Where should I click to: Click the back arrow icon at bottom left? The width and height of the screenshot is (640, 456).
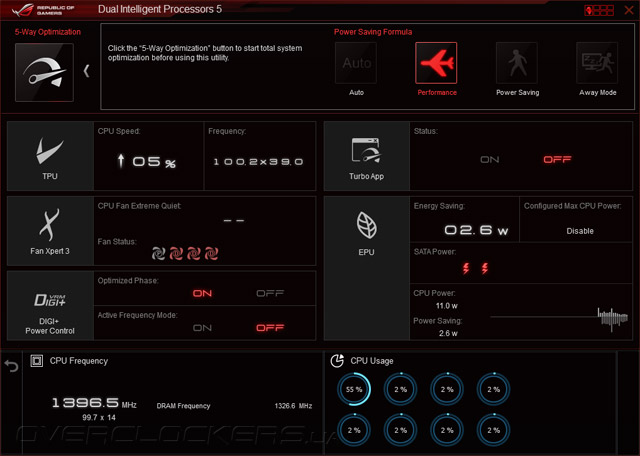(x=11, y=366)
